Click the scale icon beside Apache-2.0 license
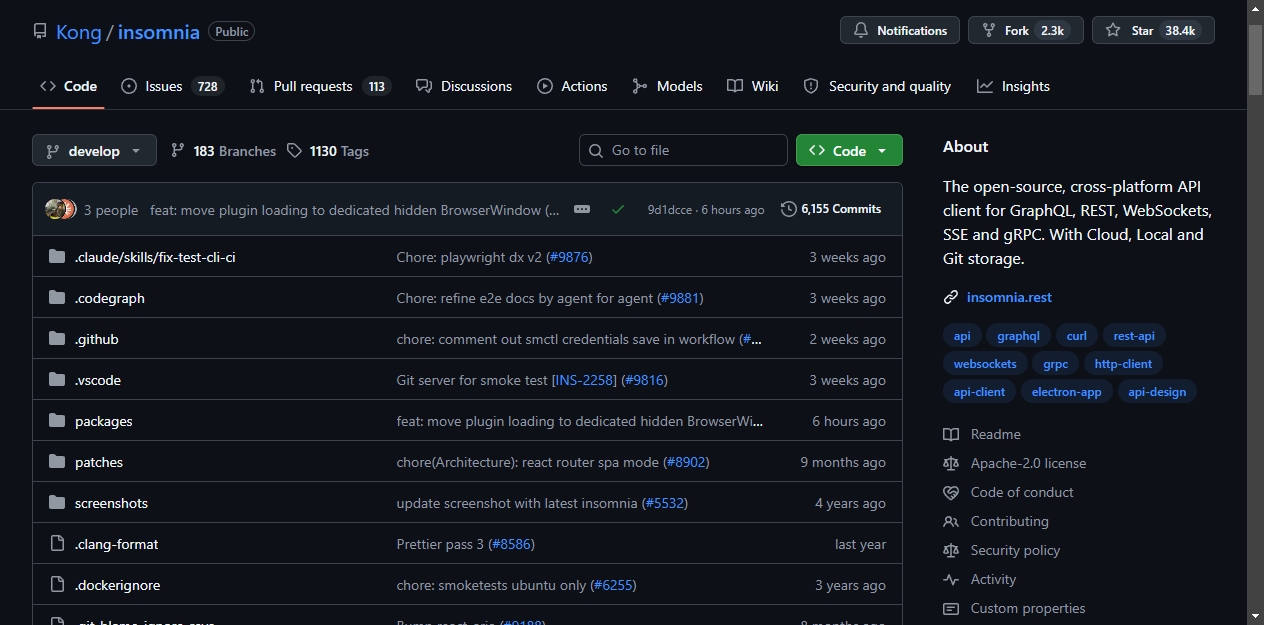The height and width of the screenshot is (625, 1264). [x=951, y=463]
